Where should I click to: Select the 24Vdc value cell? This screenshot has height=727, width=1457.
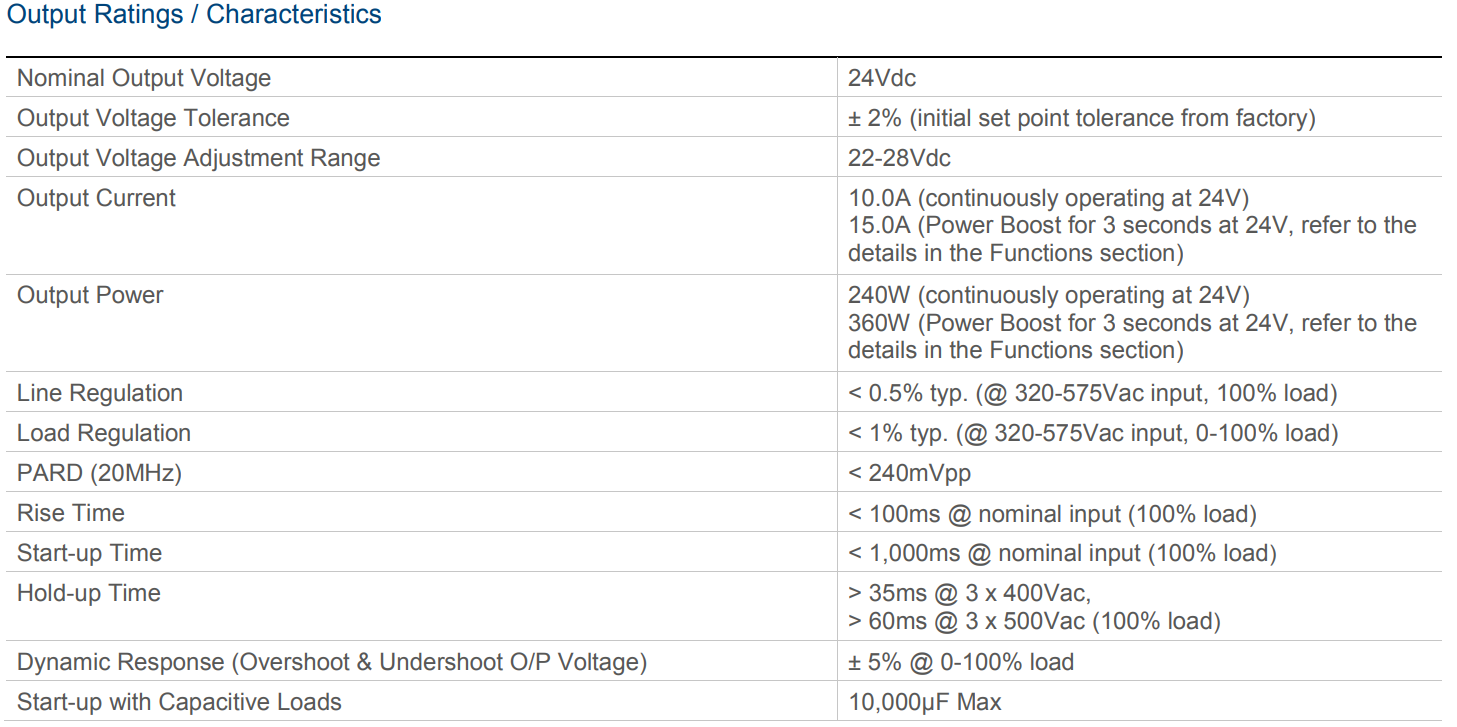(882, 78)
